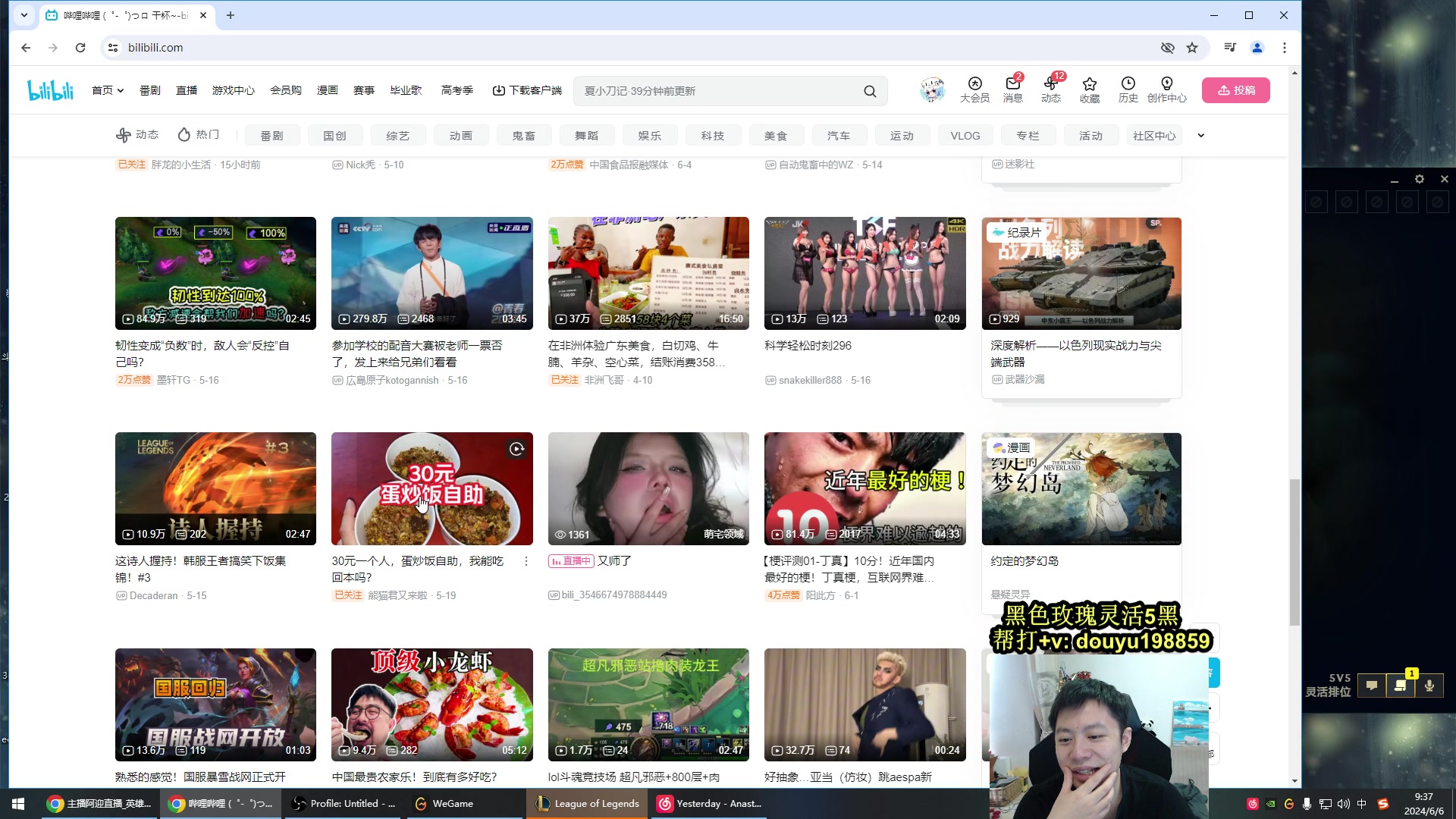Open uploader Decaderan's profile link
The height and width of the screenshot is (819, 1456).
point(155,595)
